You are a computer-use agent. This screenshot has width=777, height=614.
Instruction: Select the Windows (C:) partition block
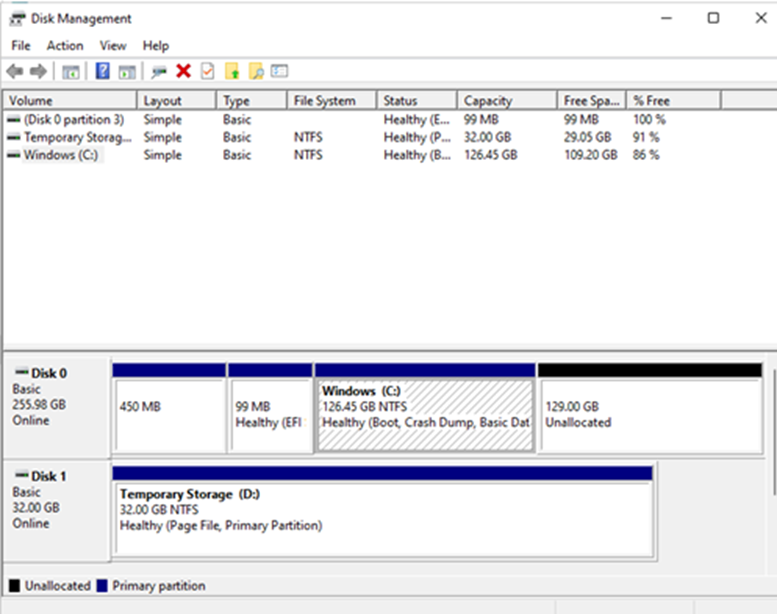tap(425, 409)
